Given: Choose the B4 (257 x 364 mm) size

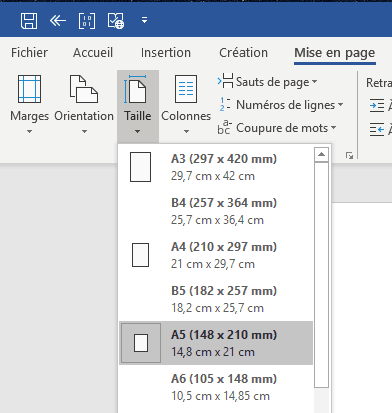Looking at the screenshot, I should tap(216, 211).
